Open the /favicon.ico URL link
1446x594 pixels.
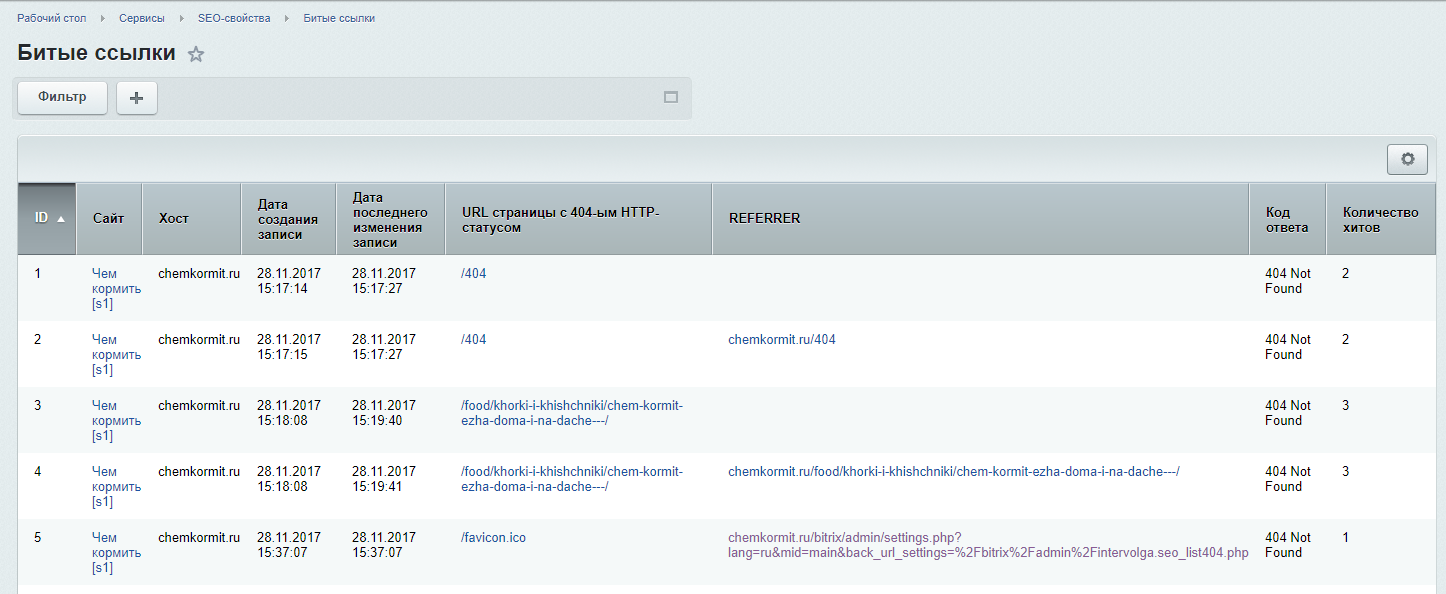[493, 538]
